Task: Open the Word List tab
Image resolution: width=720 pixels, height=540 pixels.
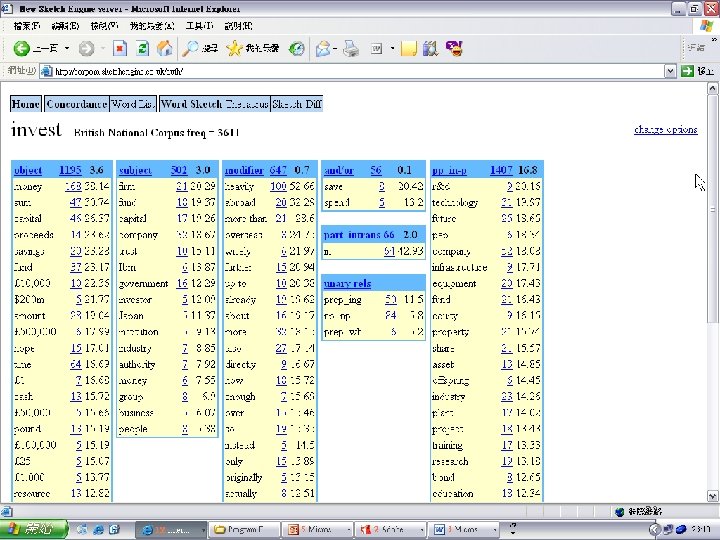Action: (x=133, y=104)
